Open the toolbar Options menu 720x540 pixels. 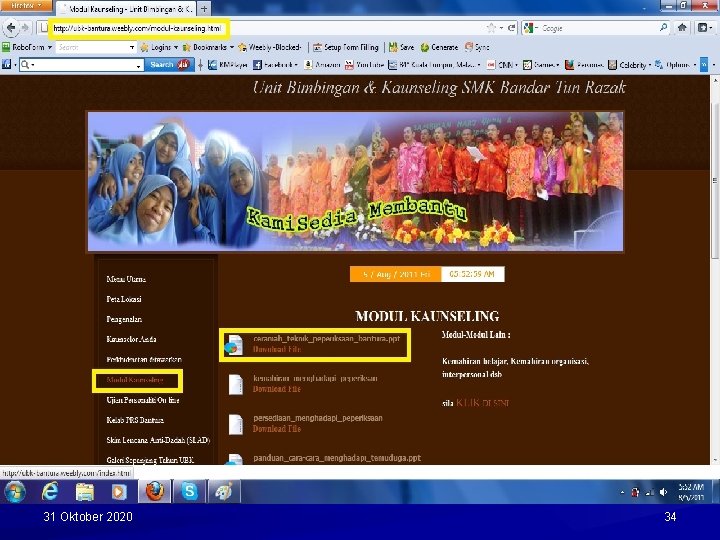[x=675, y=65]
